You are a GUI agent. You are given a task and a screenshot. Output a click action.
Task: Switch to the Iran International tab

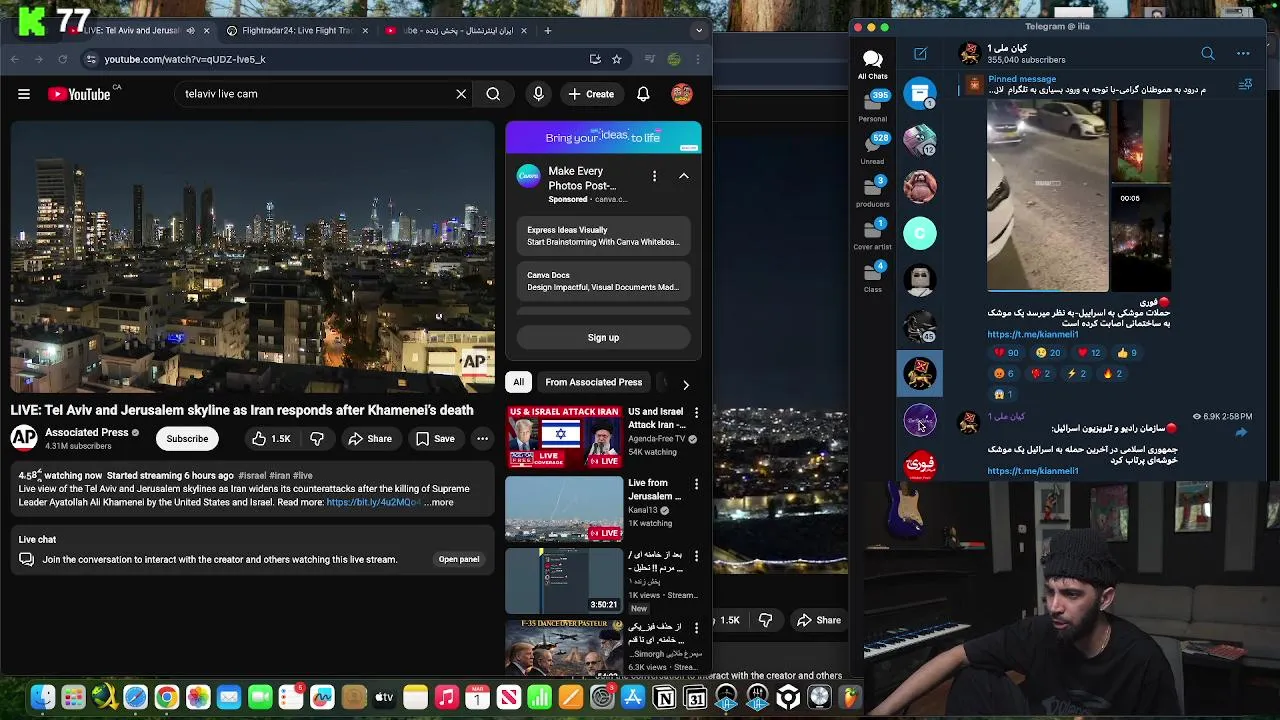[455, 31]
